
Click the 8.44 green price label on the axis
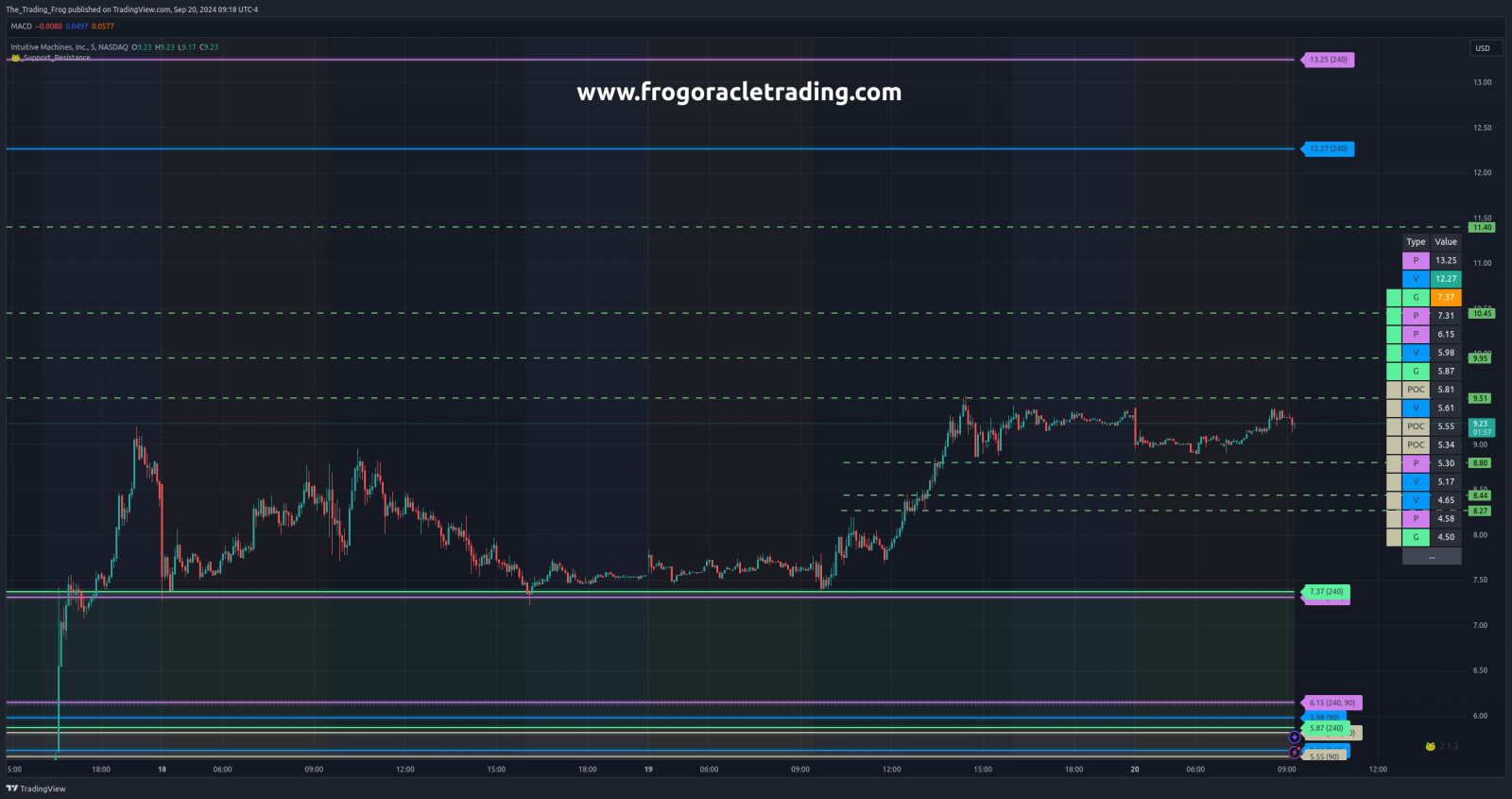point(1480,495)
